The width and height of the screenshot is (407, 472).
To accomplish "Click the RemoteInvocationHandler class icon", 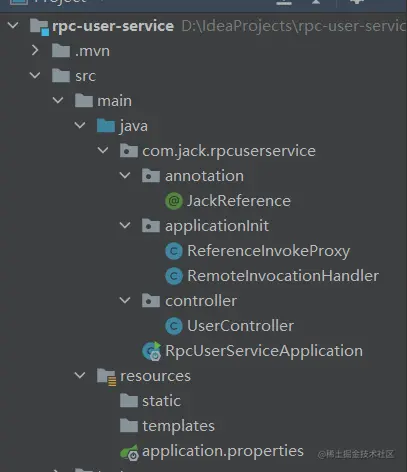I will pyautogui.click(x=174, y=276).
